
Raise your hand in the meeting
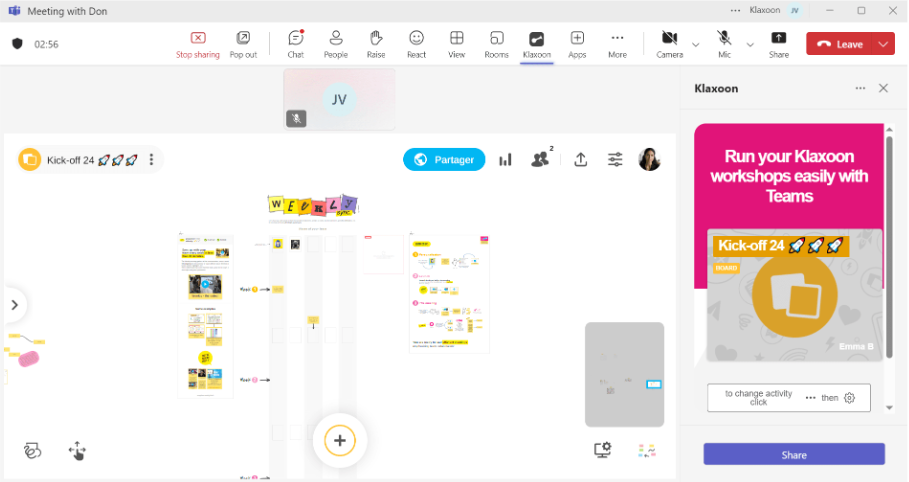(x=376, y=43)
